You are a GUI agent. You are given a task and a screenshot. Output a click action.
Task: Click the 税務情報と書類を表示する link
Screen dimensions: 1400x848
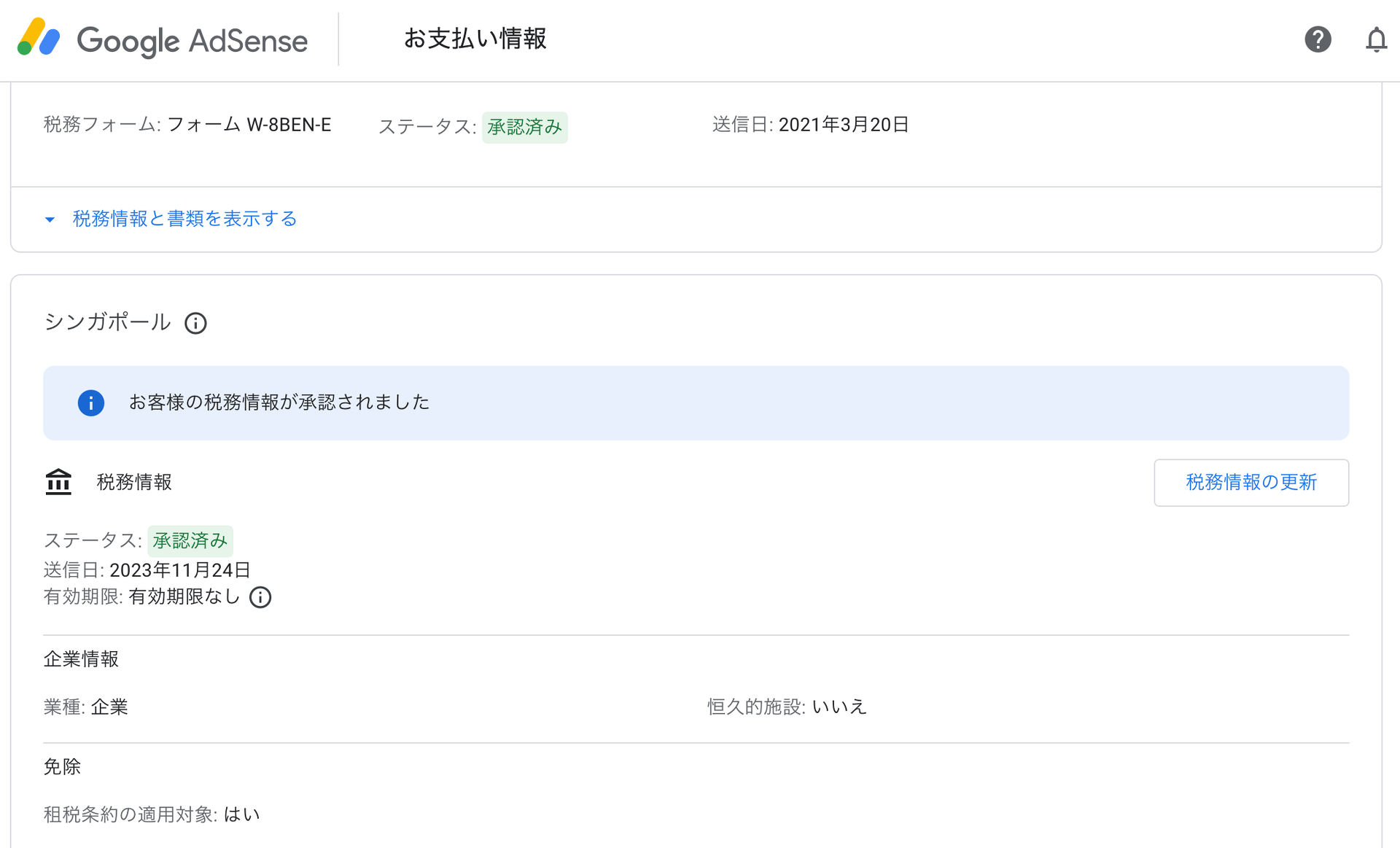tap(184, 219)
